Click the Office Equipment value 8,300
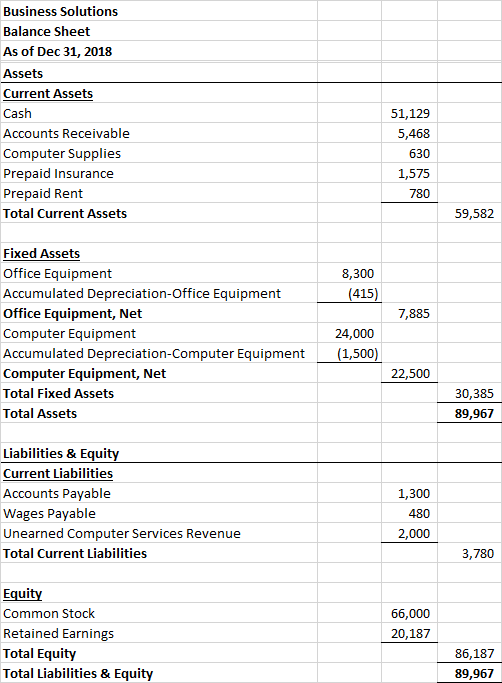The height and width of the screenshot is (683, 502). coord(358,274)
